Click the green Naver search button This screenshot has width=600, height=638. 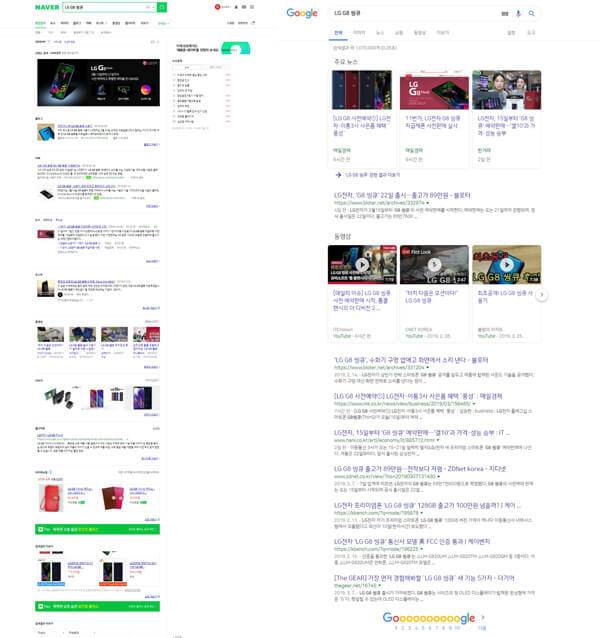162,7
